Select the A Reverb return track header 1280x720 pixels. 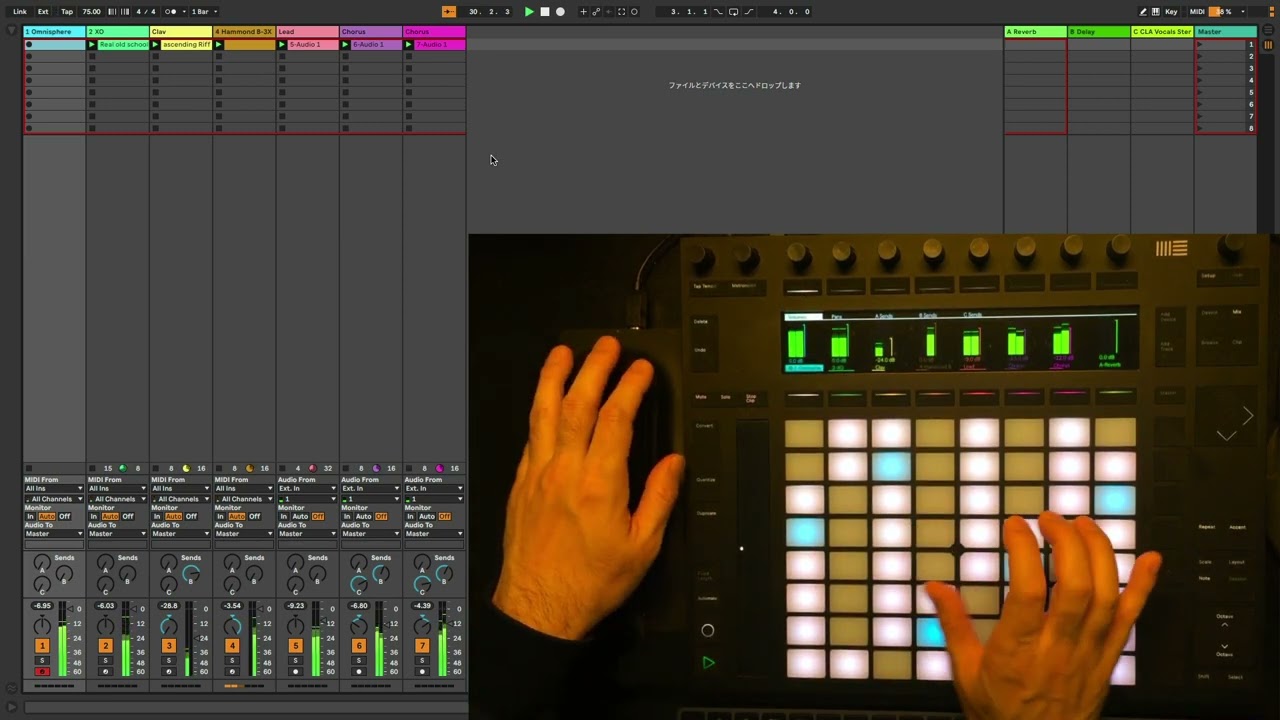[1034, 32]
